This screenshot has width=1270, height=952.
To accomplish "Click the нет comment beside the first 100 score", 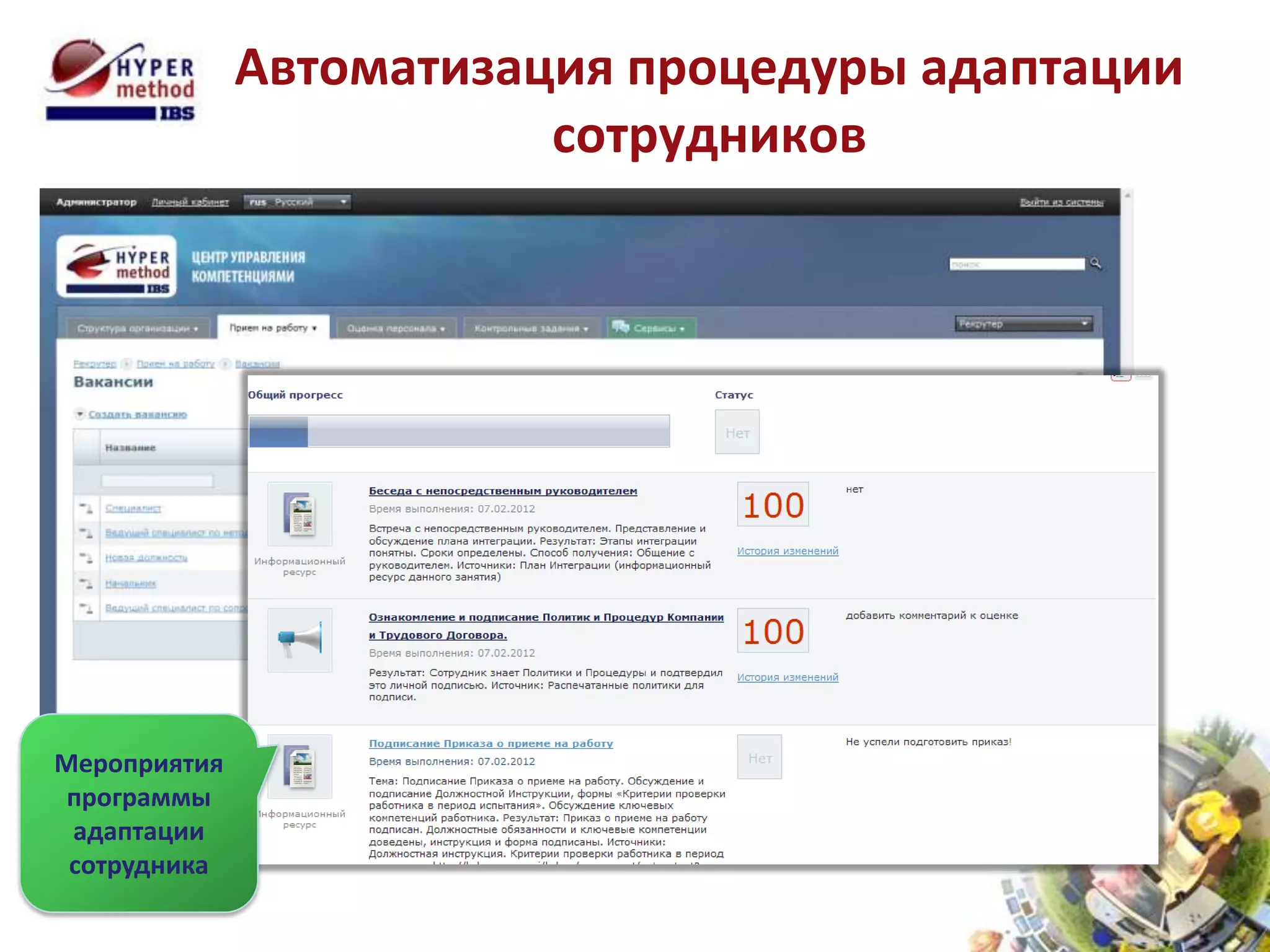I will 855,490.
